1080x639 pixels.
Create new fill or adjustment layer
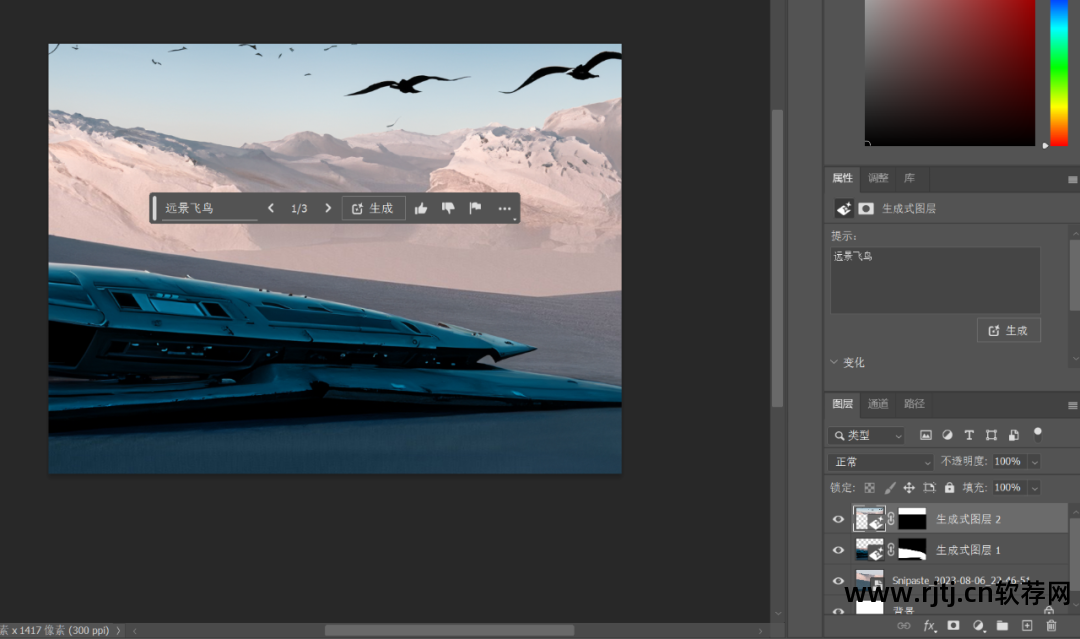point(978,626)
